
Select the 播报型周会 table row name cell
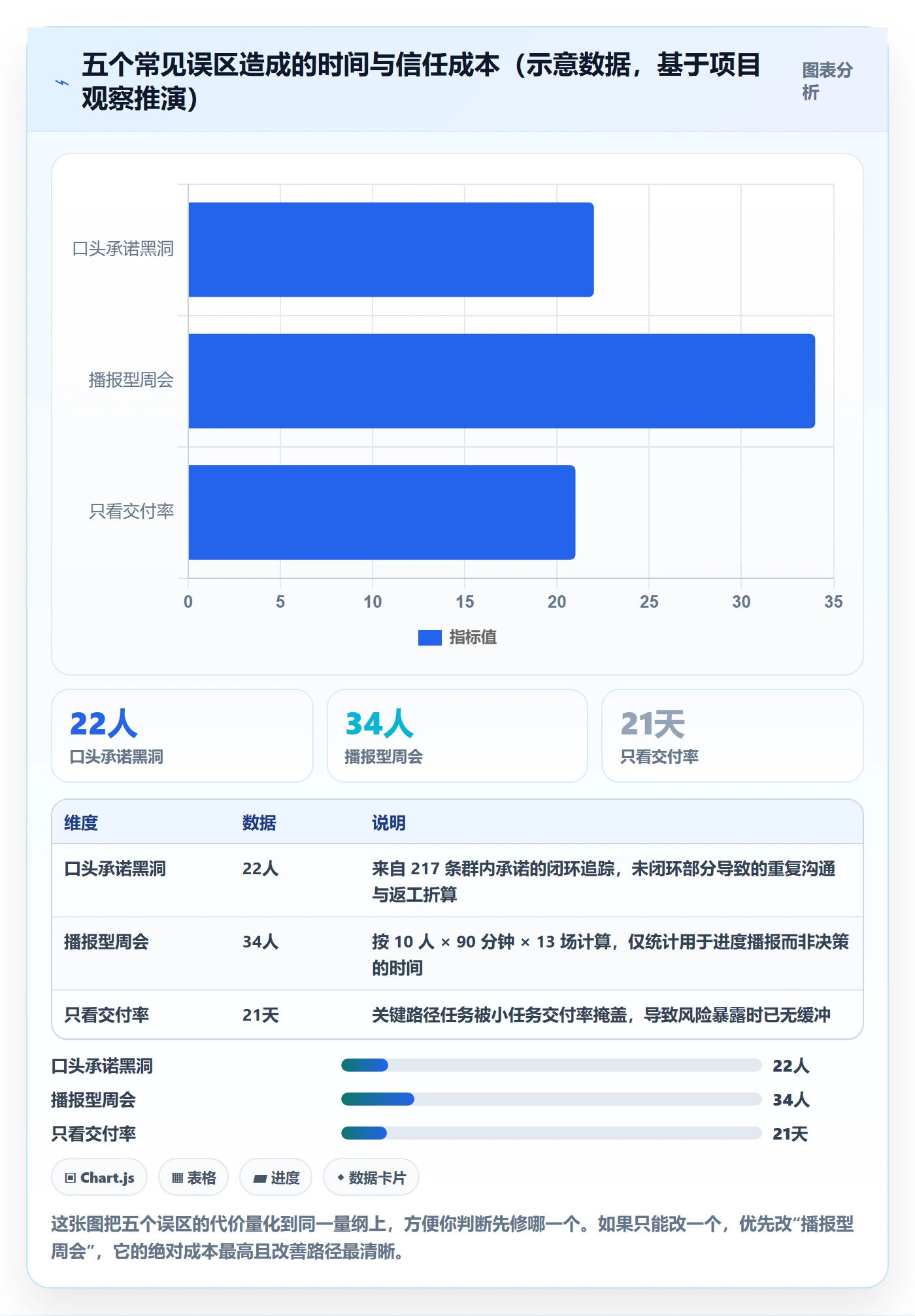pos(107,942)
